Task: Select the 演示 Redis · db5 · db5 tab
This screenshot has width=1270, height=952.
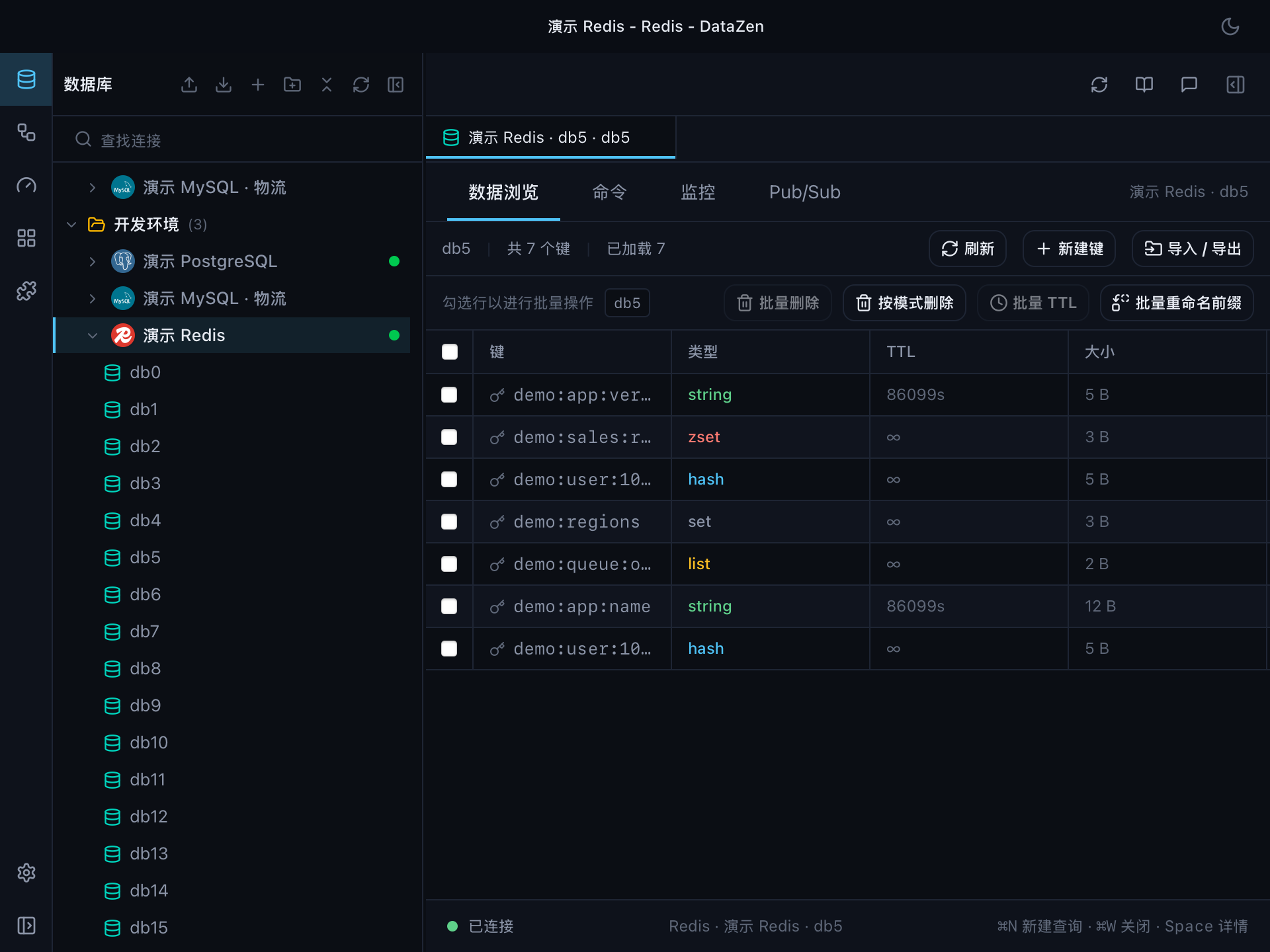Action: (x=550, y=138)
